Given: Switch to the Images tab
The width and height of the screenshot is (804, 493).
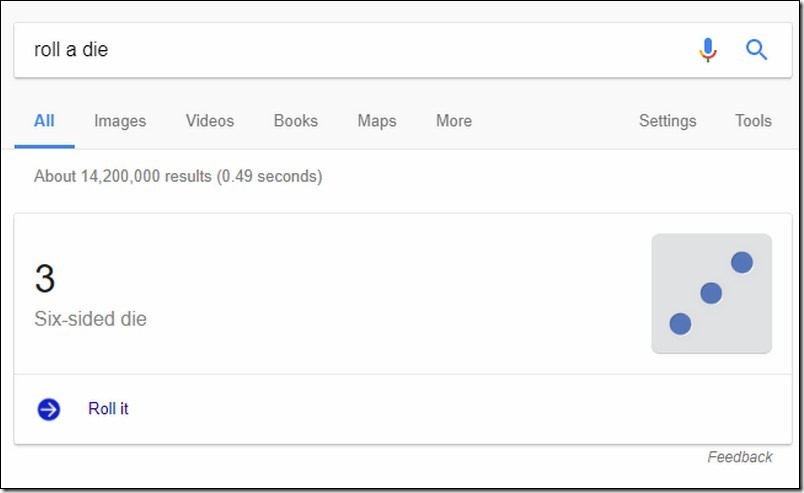Looking at the screenshot, I should (120, 121).
